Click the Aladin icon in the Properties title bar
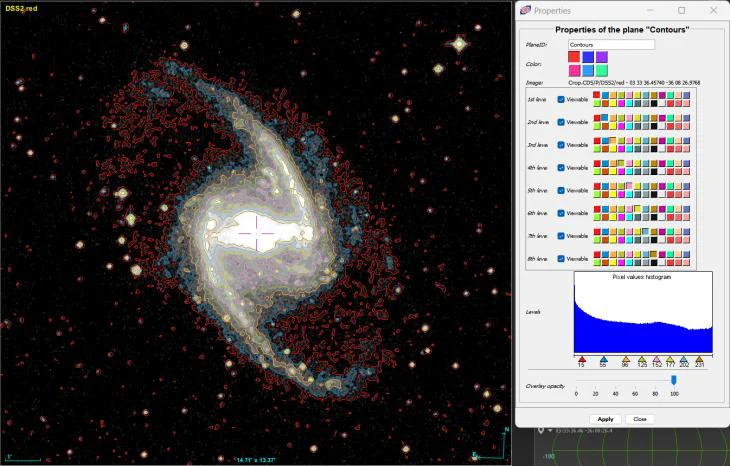 tap(525, 10)
